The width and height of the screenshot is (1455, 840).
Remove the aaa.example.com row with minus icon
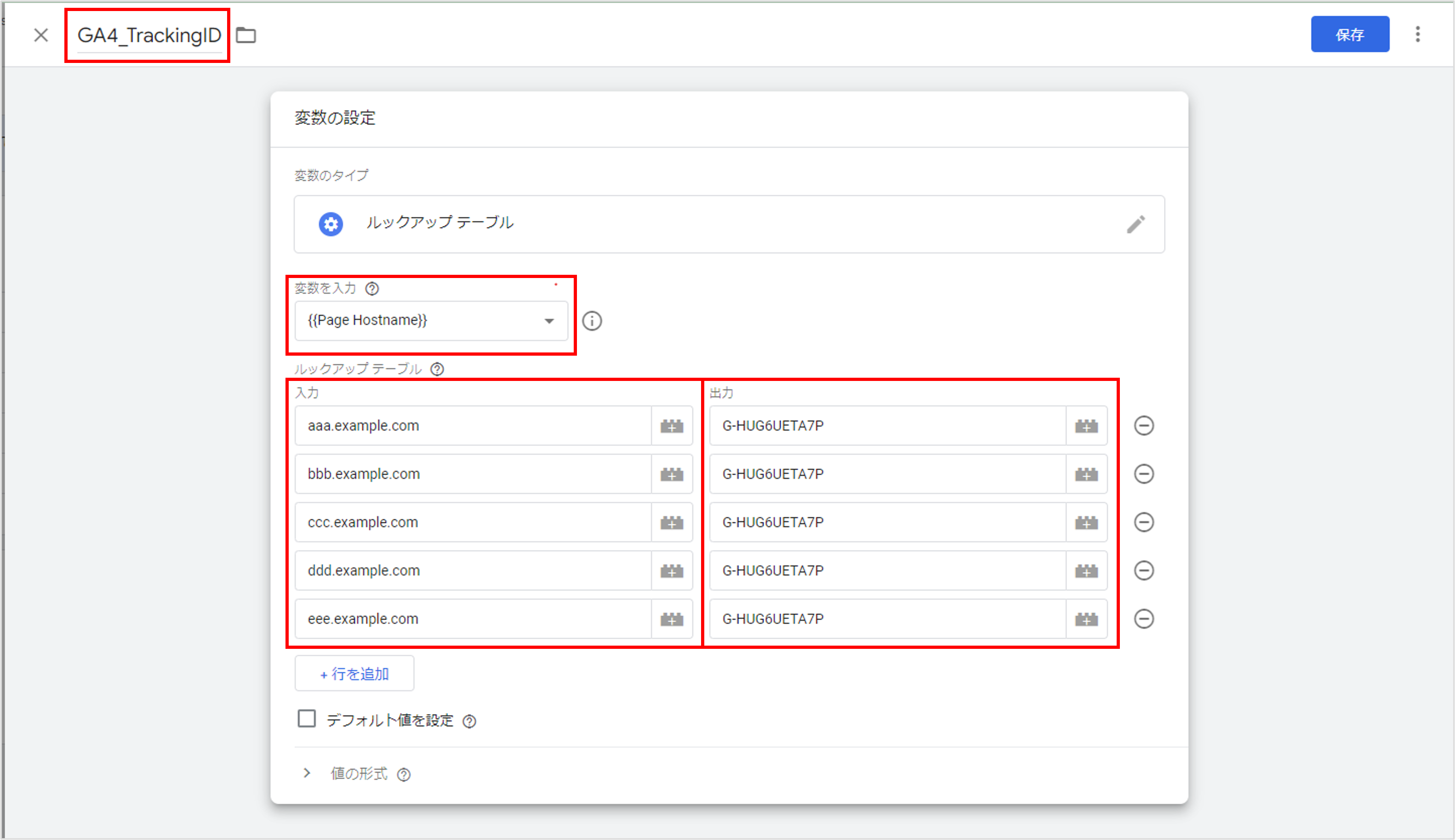coord(1143,426)
